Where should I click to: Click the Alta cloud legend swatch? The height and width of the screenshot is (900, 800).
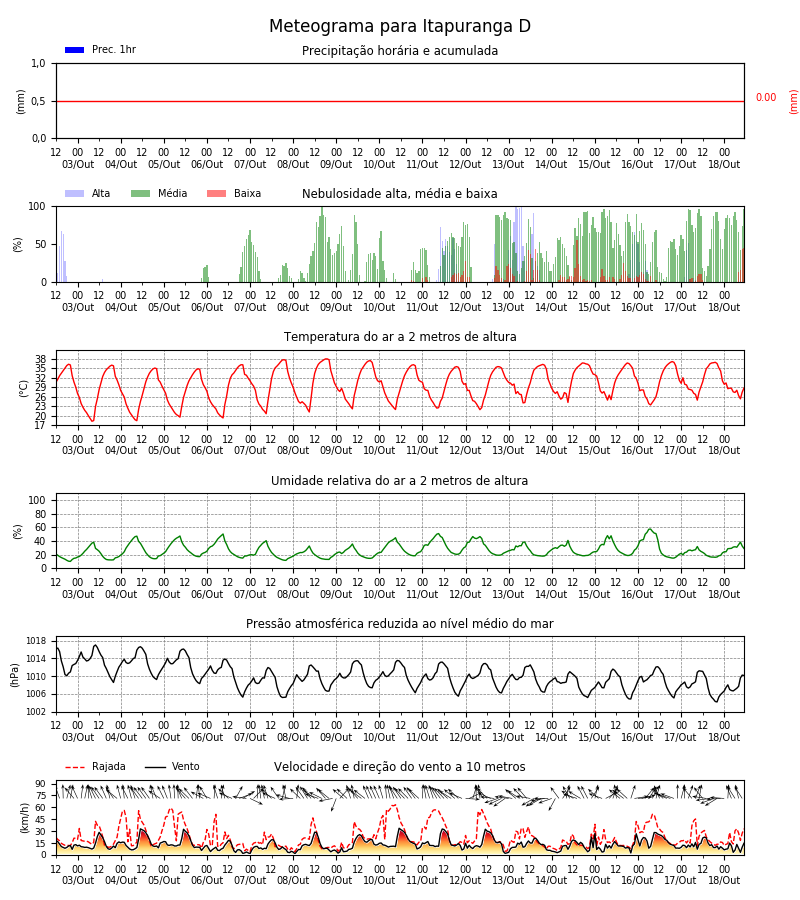(x=75, y=193)
